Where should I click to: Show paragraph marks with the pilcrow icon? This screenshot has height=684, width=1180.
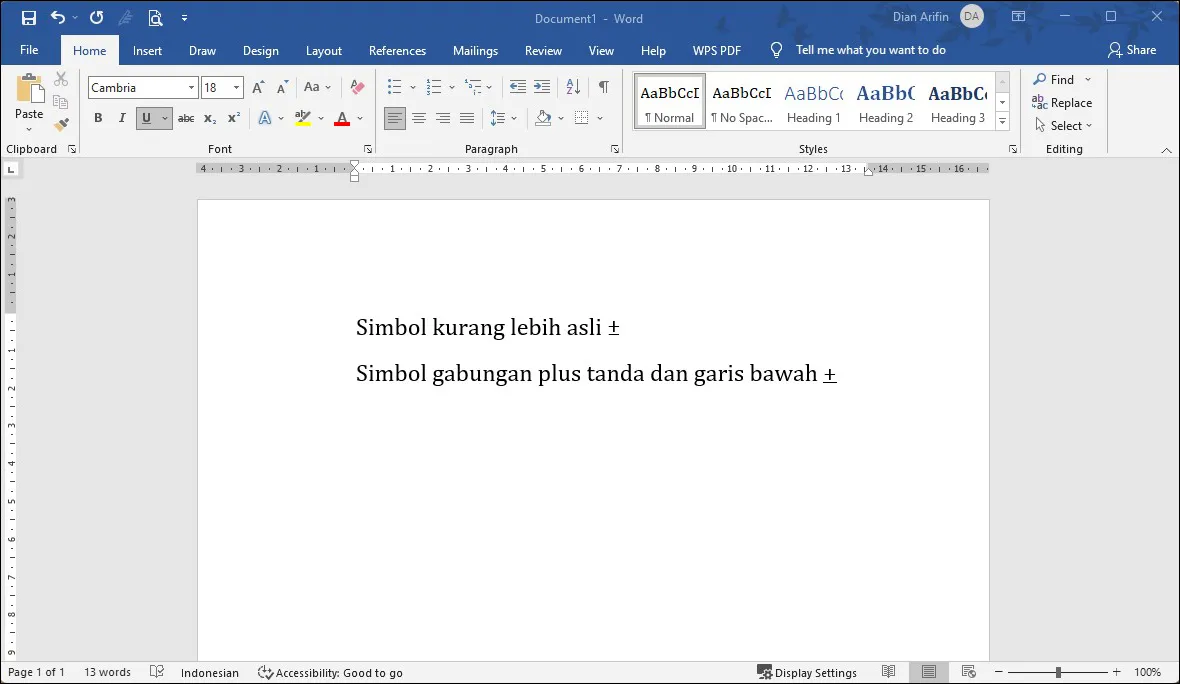coord(605,87)
